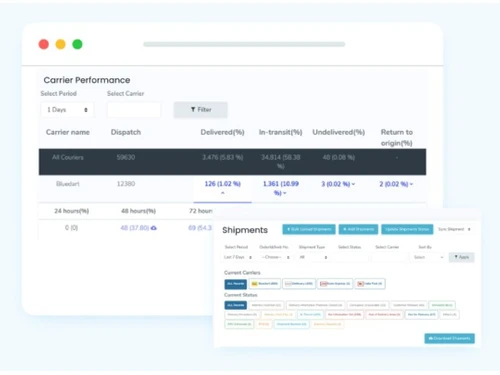Focus the Select Carrier field in Carrier Performance
This screenshot has width=500, height=375.
coord(134,110)
